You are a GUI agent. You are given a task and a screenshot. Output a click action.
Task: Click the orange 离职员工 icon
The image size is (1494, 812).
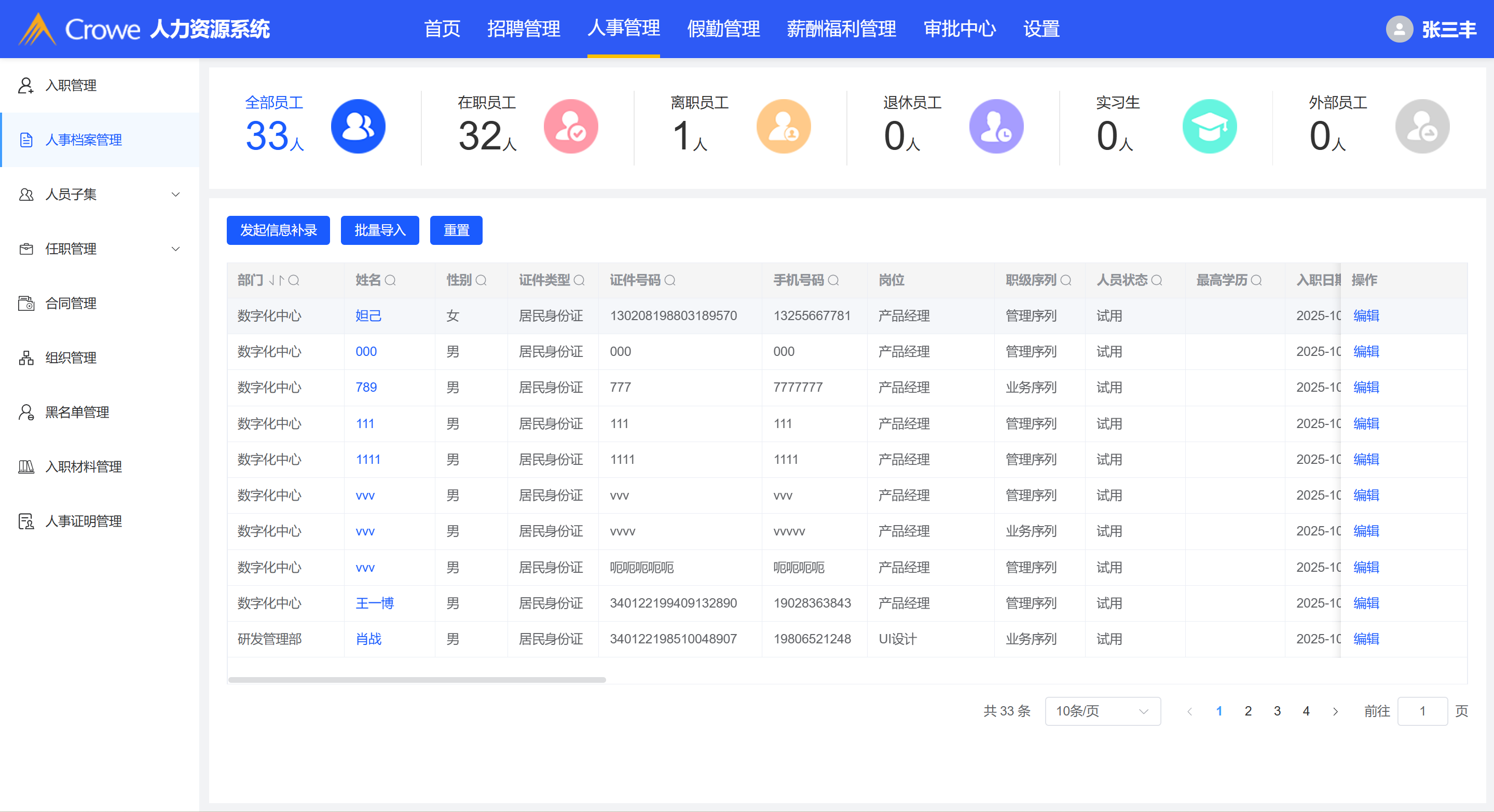pyautogui.click(x=784, y=127)
